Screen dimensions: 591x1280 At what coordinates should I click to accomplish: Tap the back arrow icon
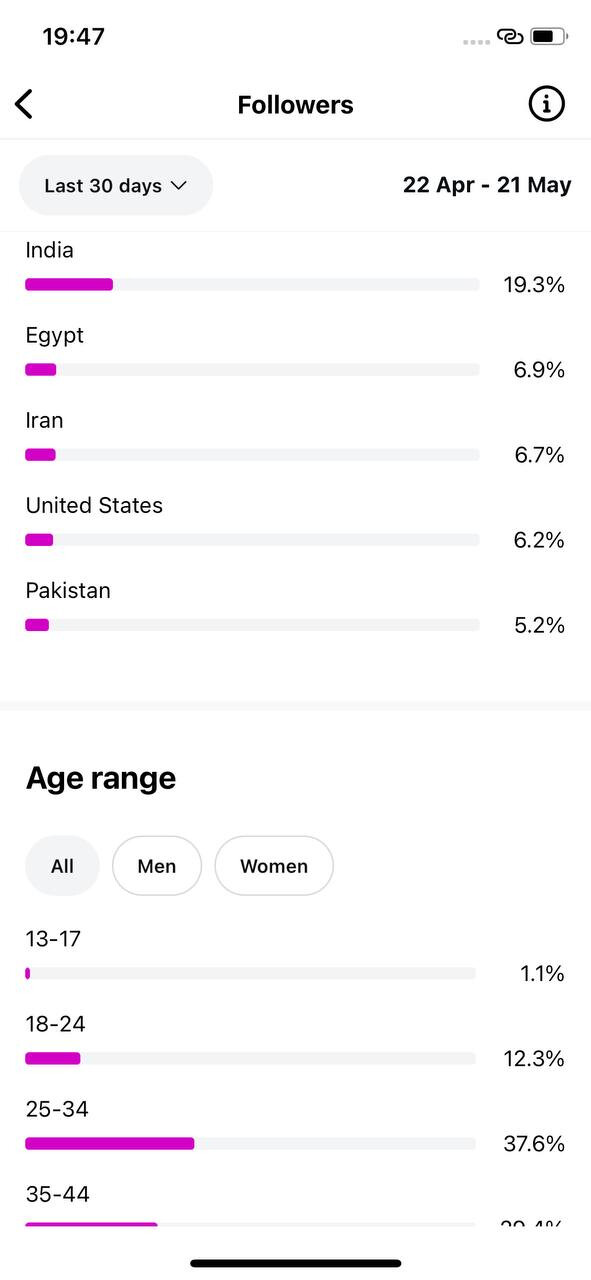[24, 104]
